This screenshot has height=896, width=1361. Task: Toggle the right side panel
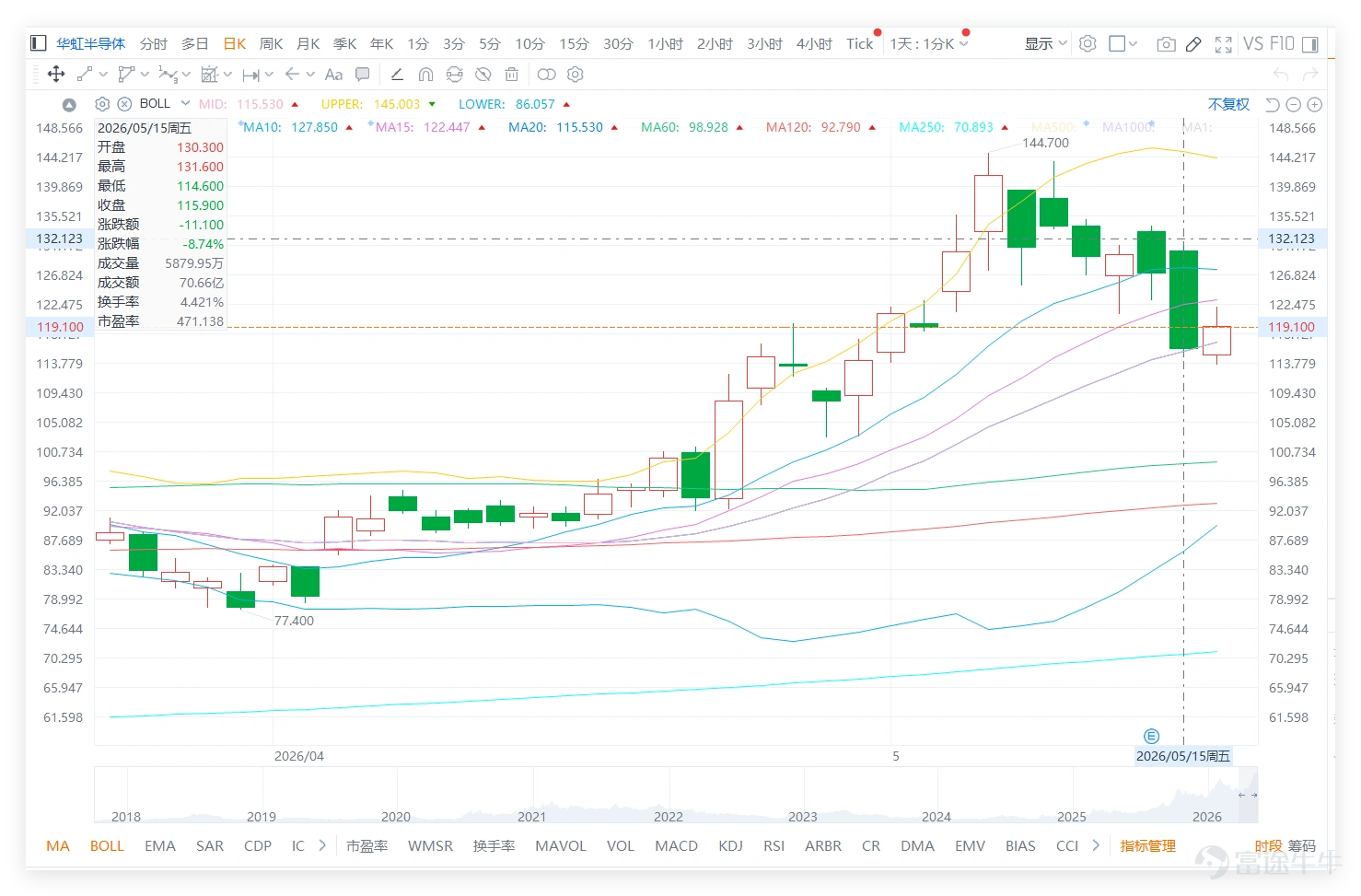(x=1310, y=43)
